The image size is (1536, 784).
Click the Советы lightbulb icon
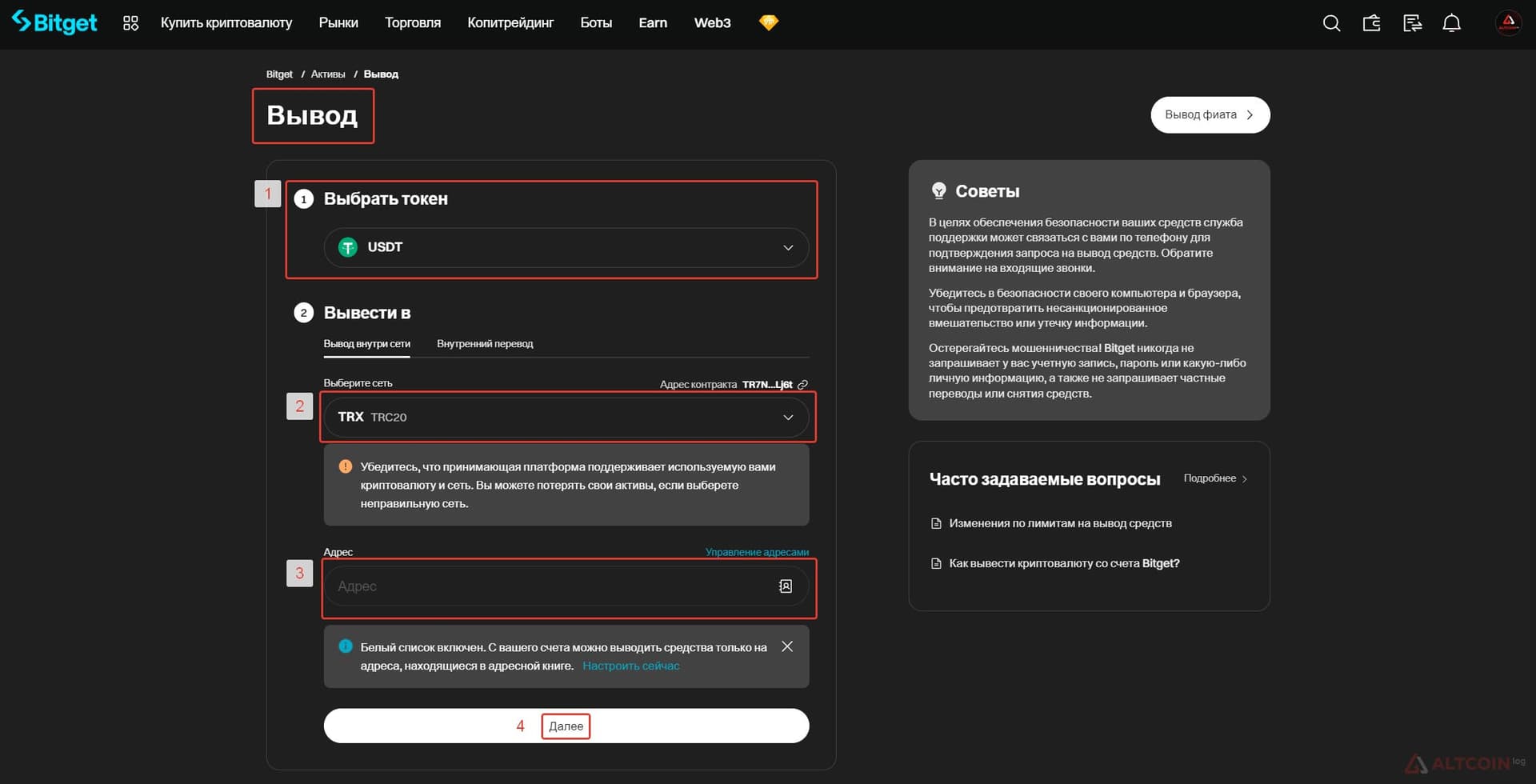939,191
